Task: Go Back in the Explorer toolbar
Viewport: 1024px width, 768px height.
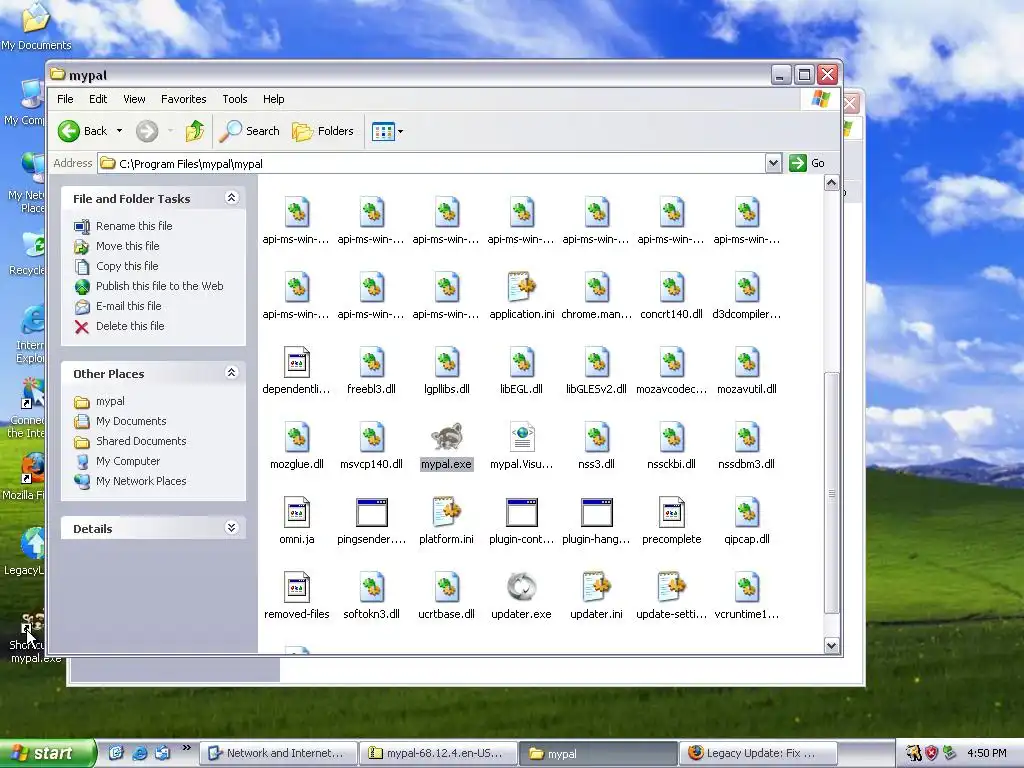Action: click(x=82, y=131)
